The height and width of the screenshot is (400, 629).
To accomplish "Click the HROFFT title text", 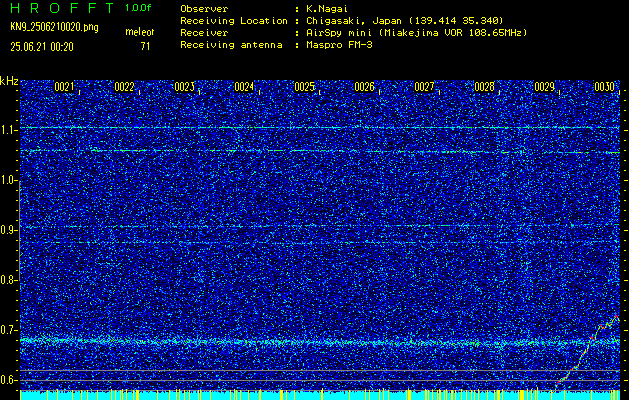I will click(x=62, y=8).
